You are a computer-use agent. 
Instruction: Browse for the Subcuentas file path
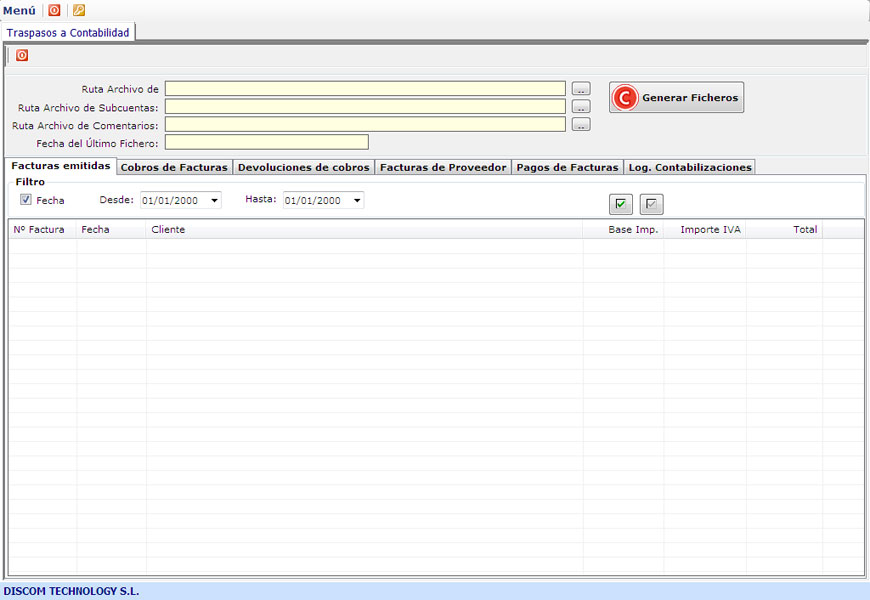(581, 107)
